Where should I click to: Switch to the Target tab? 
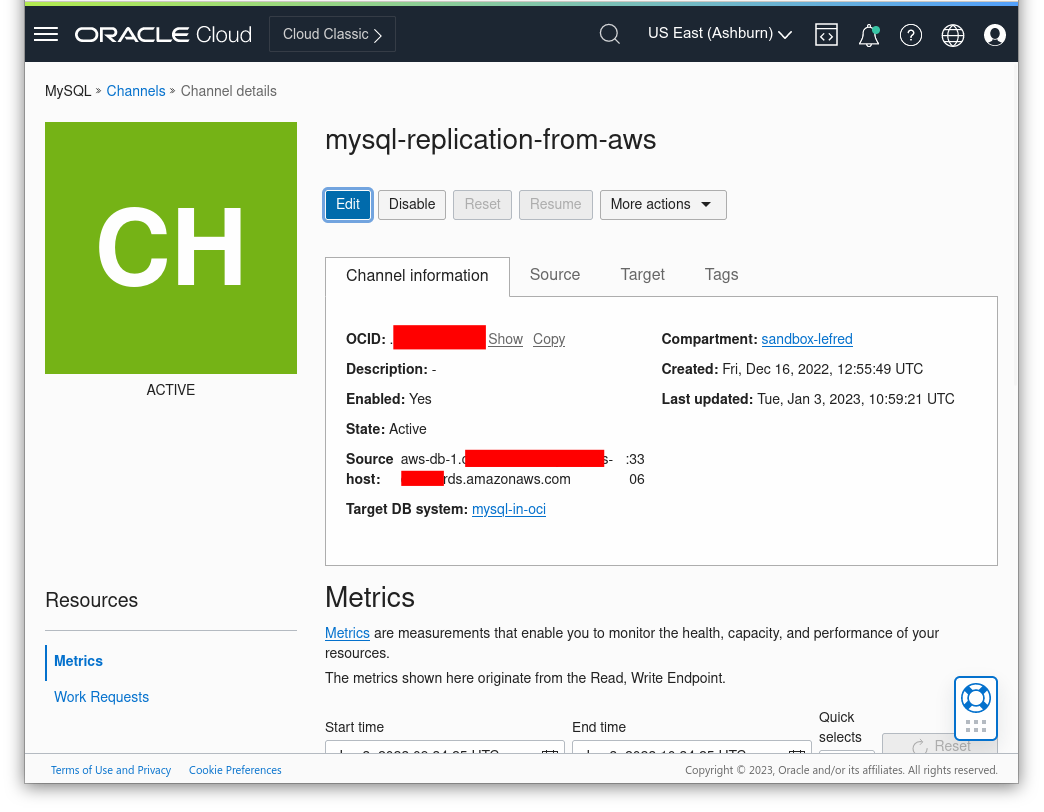tap(643, 275)
